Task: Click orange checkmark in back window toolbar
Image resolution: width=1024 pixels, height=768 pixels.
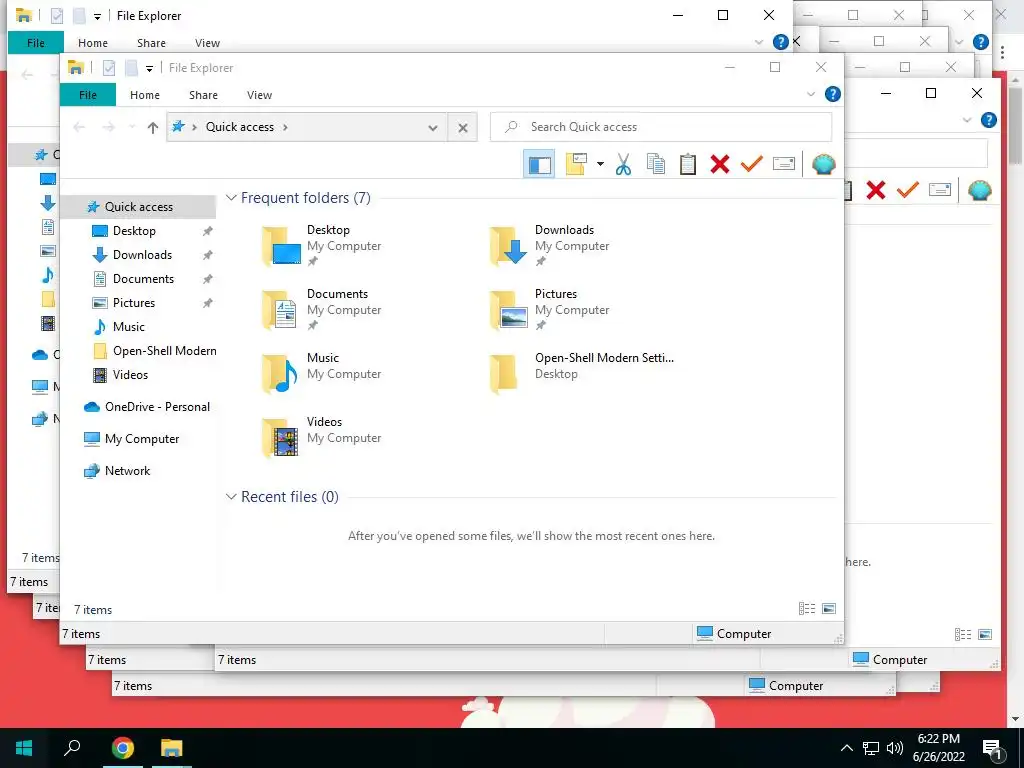Action: click(x=908, y=190)
